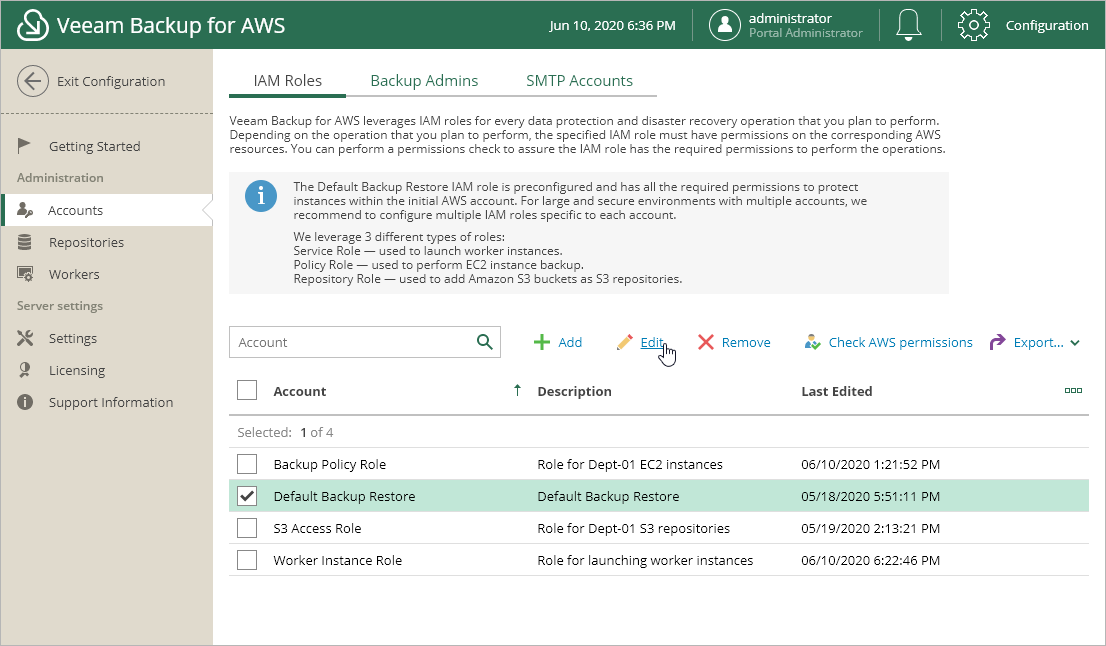The width and height of the screenshot is (1106, 646).
Task: Click Check AWS permissions link
Action: [x=901, y=342]
